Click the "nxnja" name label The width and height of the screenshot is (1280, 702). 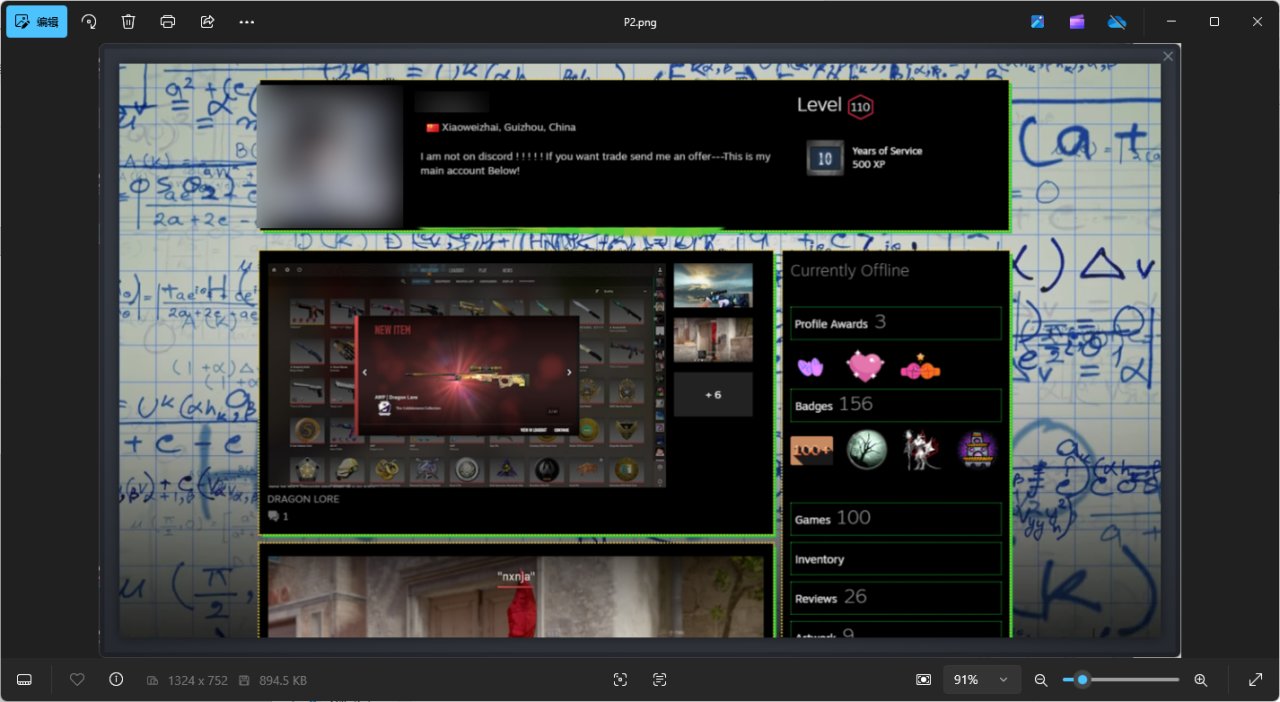[x=516, y=577]
